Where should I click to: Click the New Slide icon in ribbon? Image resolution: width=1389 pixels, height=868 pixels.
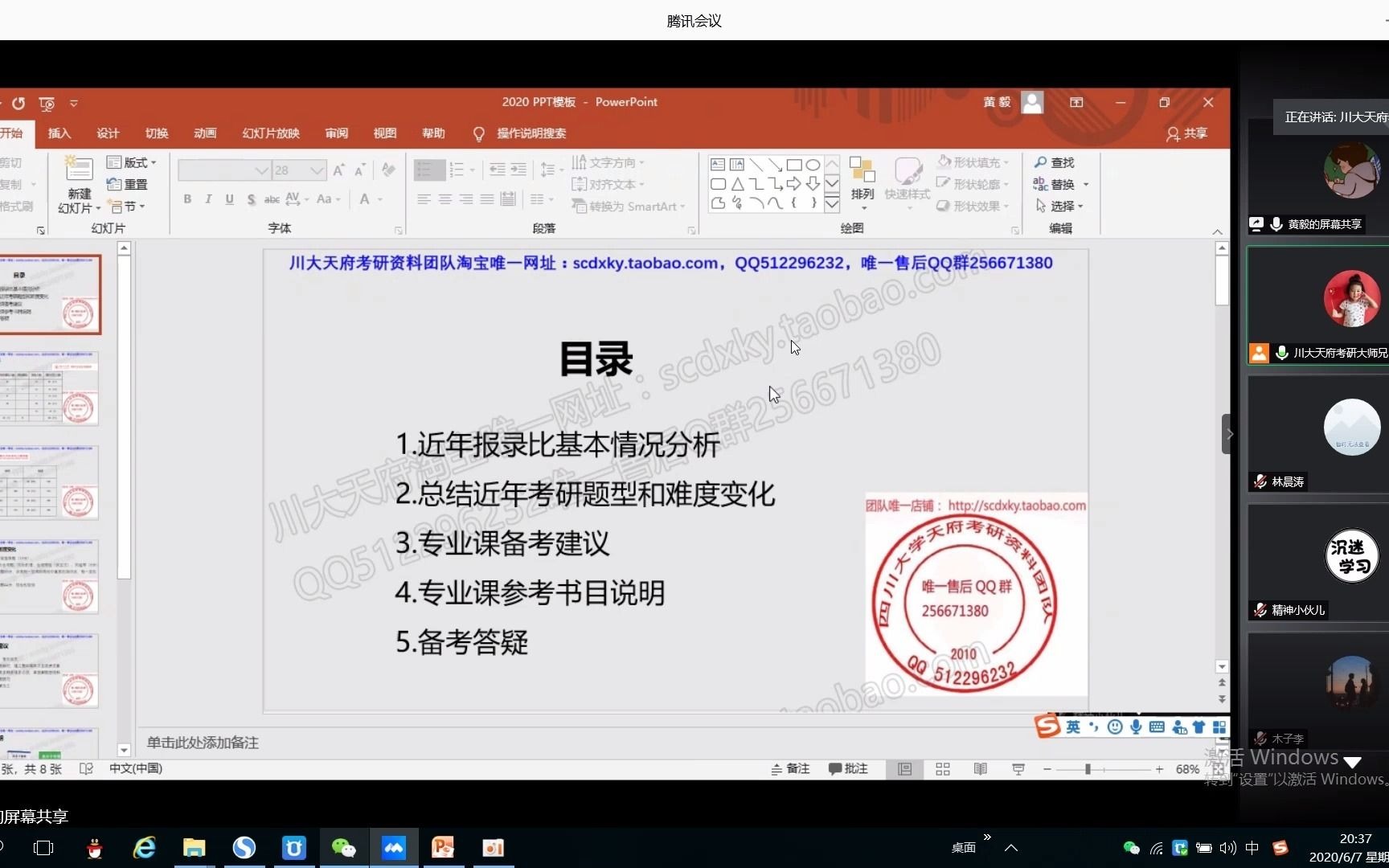click(x=79, y=169)
